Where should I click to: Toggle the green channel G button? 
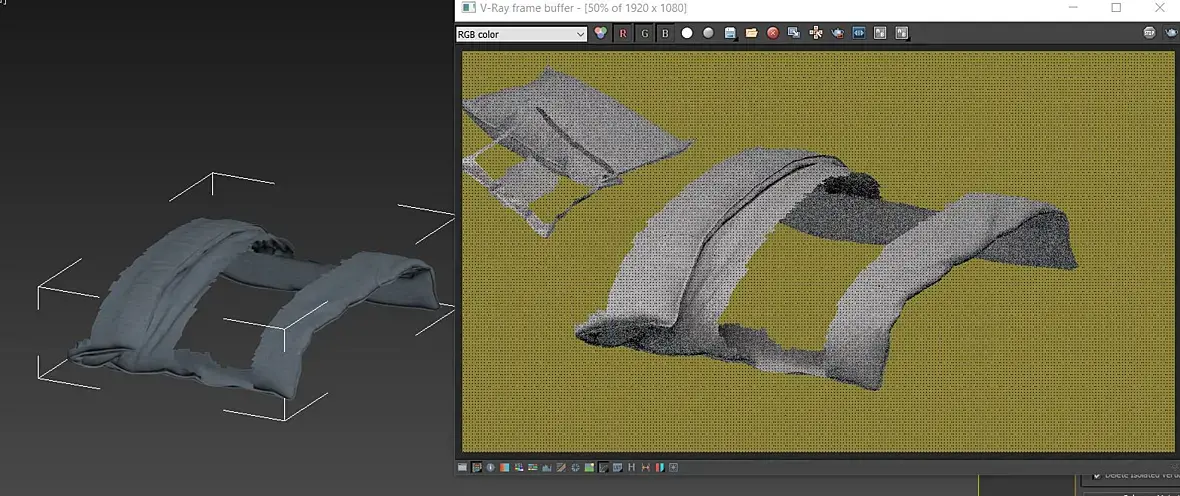pyautogui.click(x=645, y=33)
